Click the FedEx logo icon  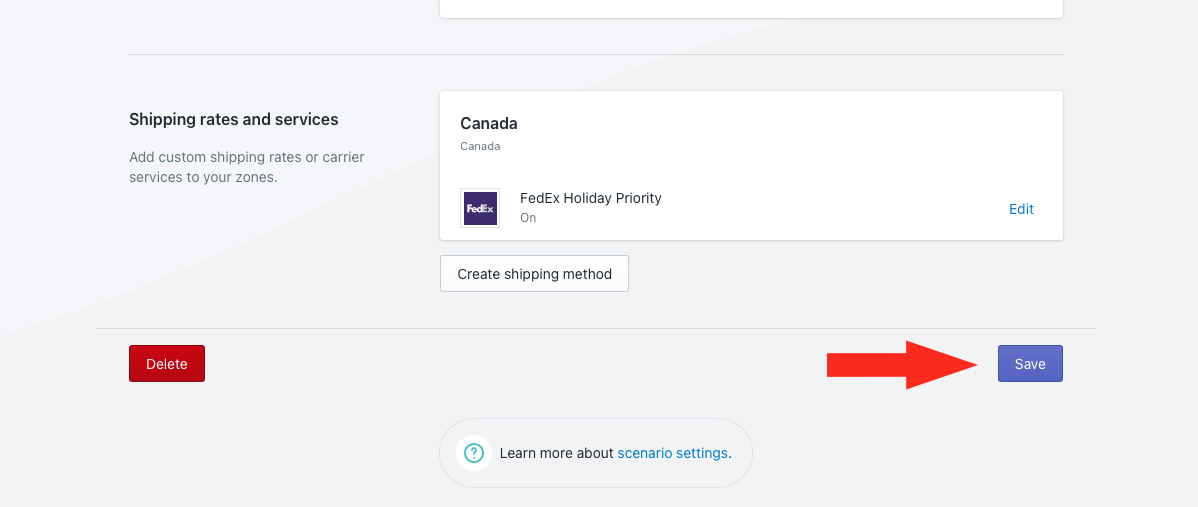480,208
